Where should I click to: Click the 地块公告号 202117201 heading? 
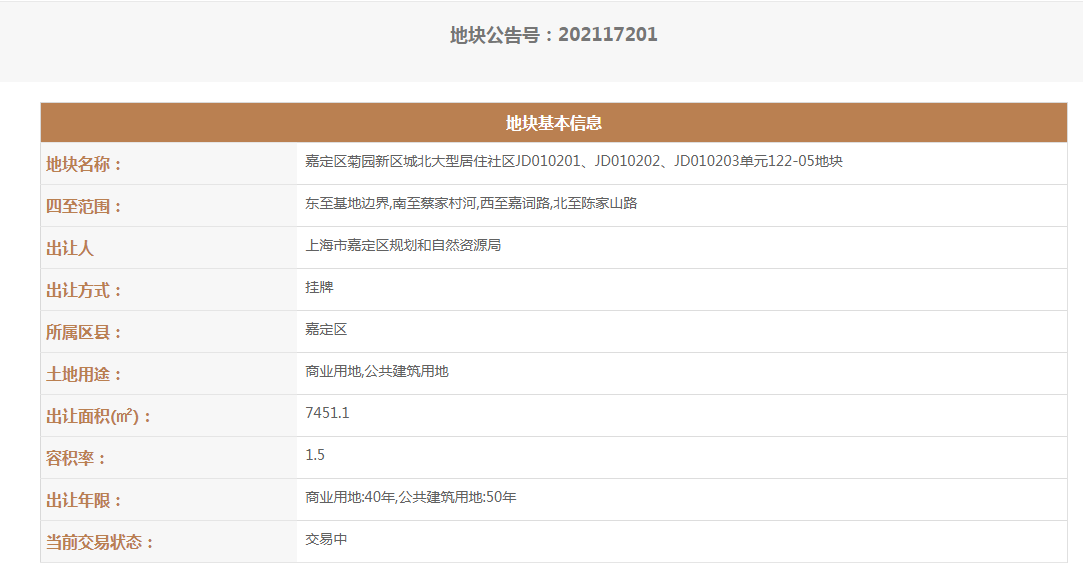(553, 35)
